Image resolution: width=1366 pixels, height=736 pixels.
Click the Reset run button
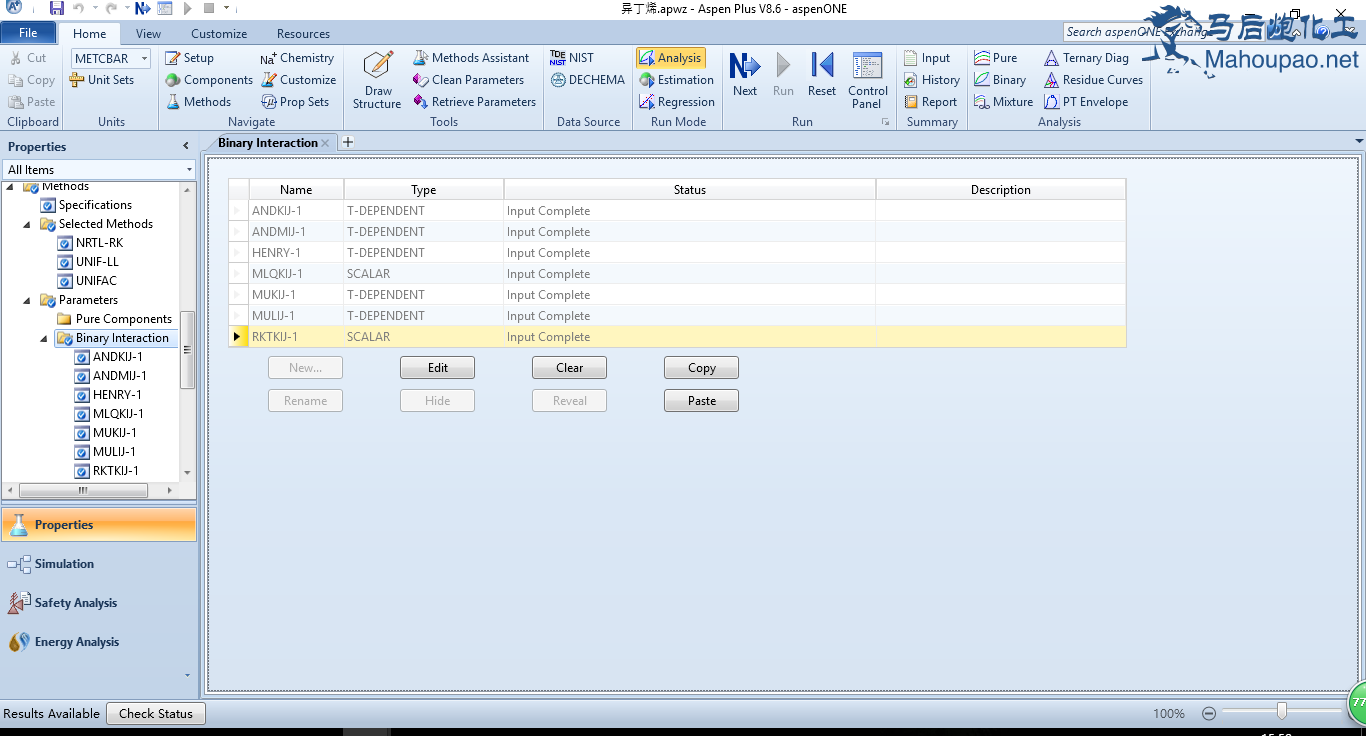point(822,75)
